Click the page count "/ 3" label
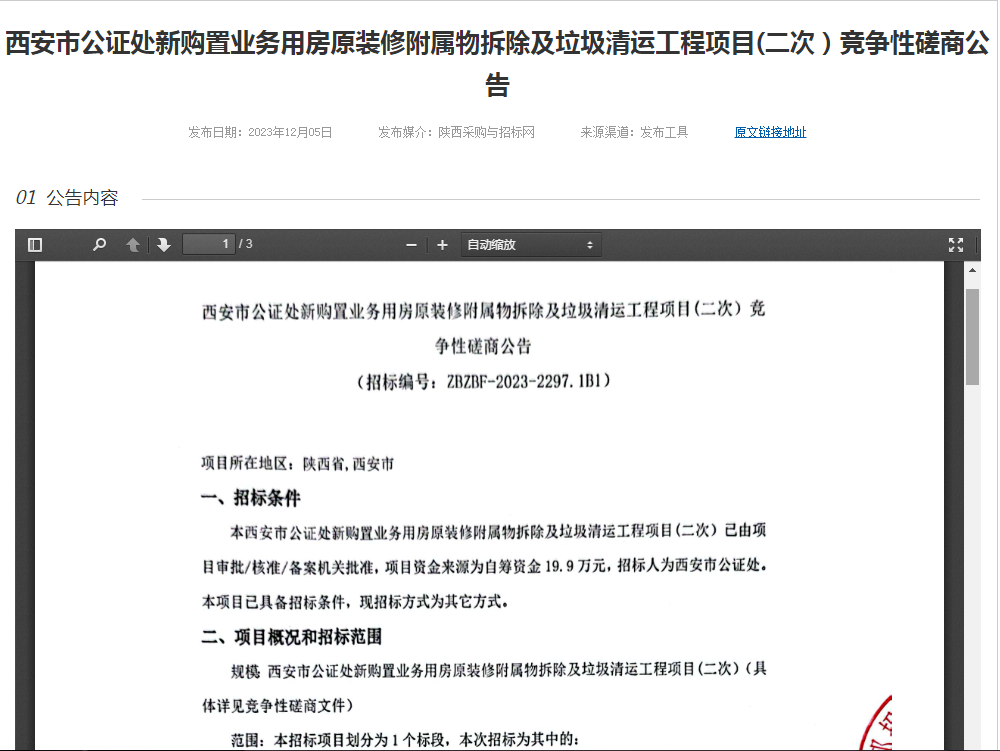Screen dimensions: 1000x751 click(x=246, y=244)
